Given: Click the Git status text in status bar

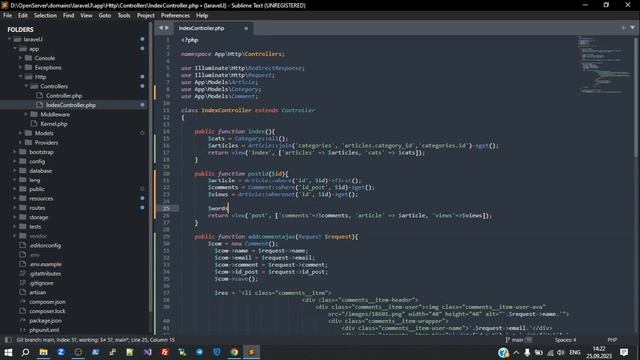Looking at the screenshot, I should point(96,340).
